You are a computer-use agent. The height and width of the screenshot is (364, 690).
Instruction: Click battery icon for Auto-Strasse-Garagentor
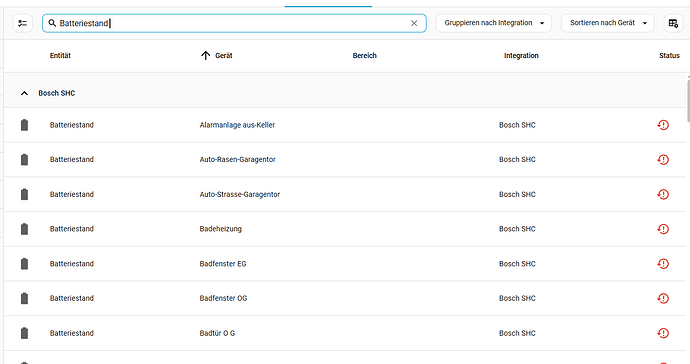[x=24, y=194]
